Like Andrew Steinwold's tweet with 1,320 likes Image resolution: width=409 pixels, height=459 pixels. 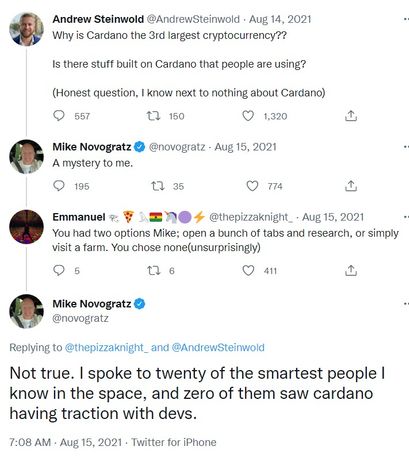tap(248, 116)
